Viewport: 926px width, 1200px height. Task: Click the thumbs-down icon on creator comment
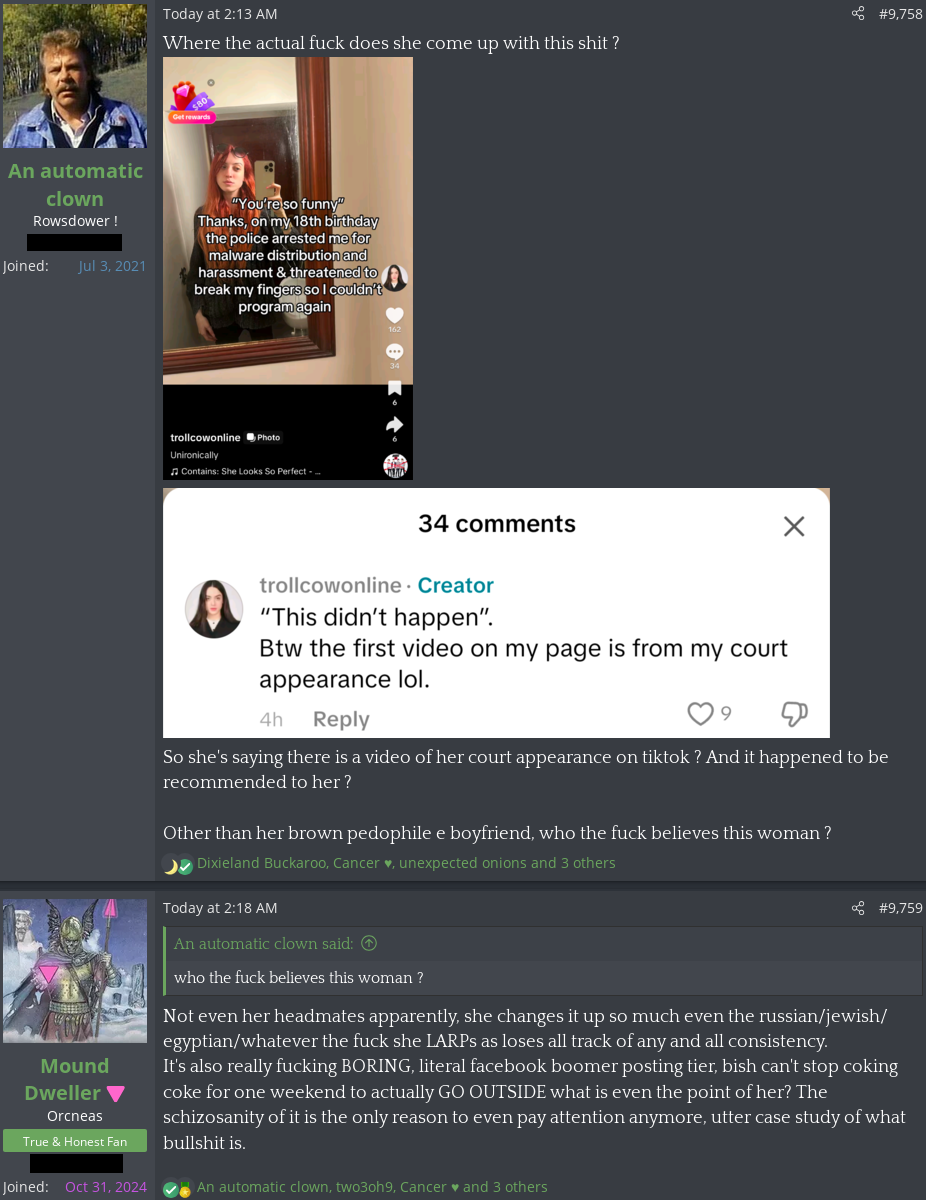pos(794,713)
